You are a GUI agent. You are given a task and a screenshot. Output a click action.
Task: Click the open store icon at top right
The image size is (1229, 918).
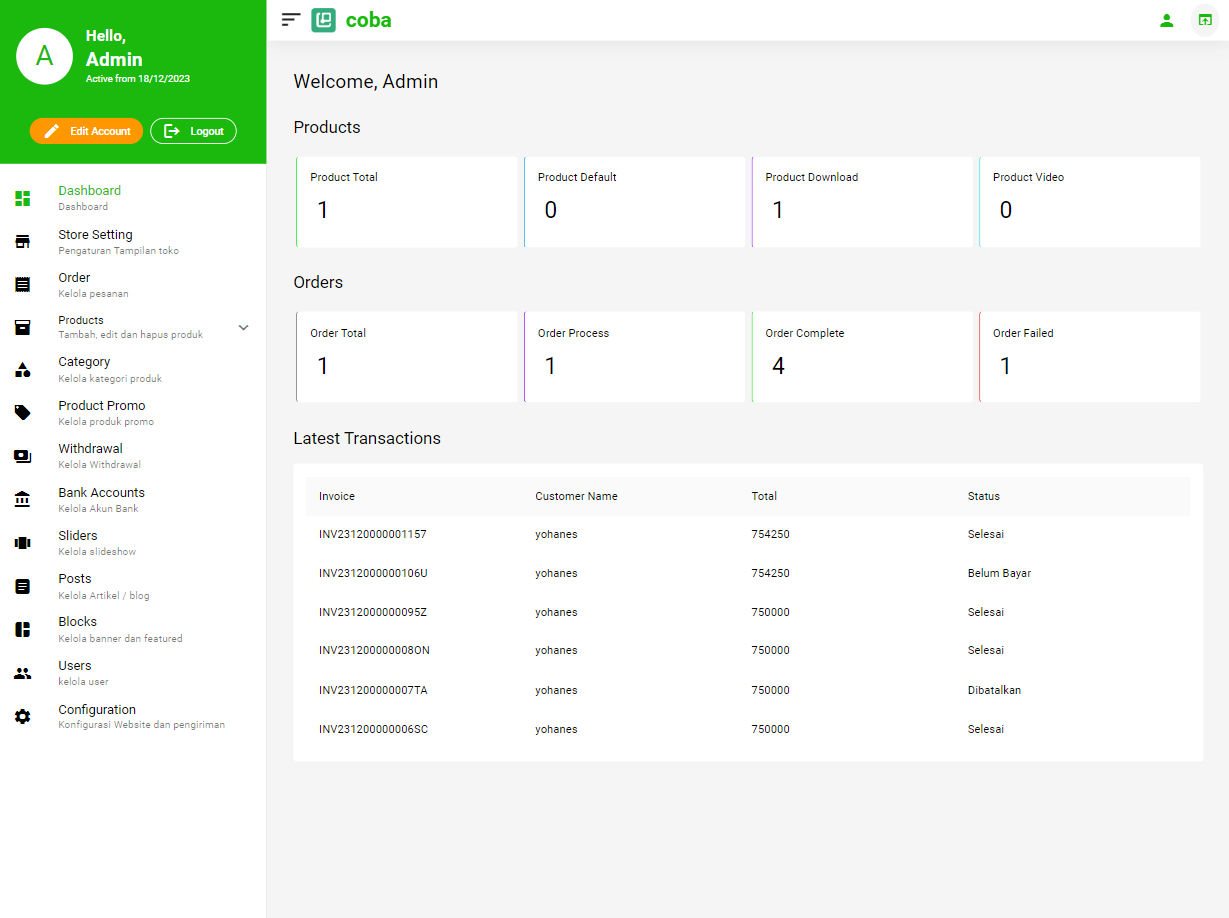(1204, 20)
